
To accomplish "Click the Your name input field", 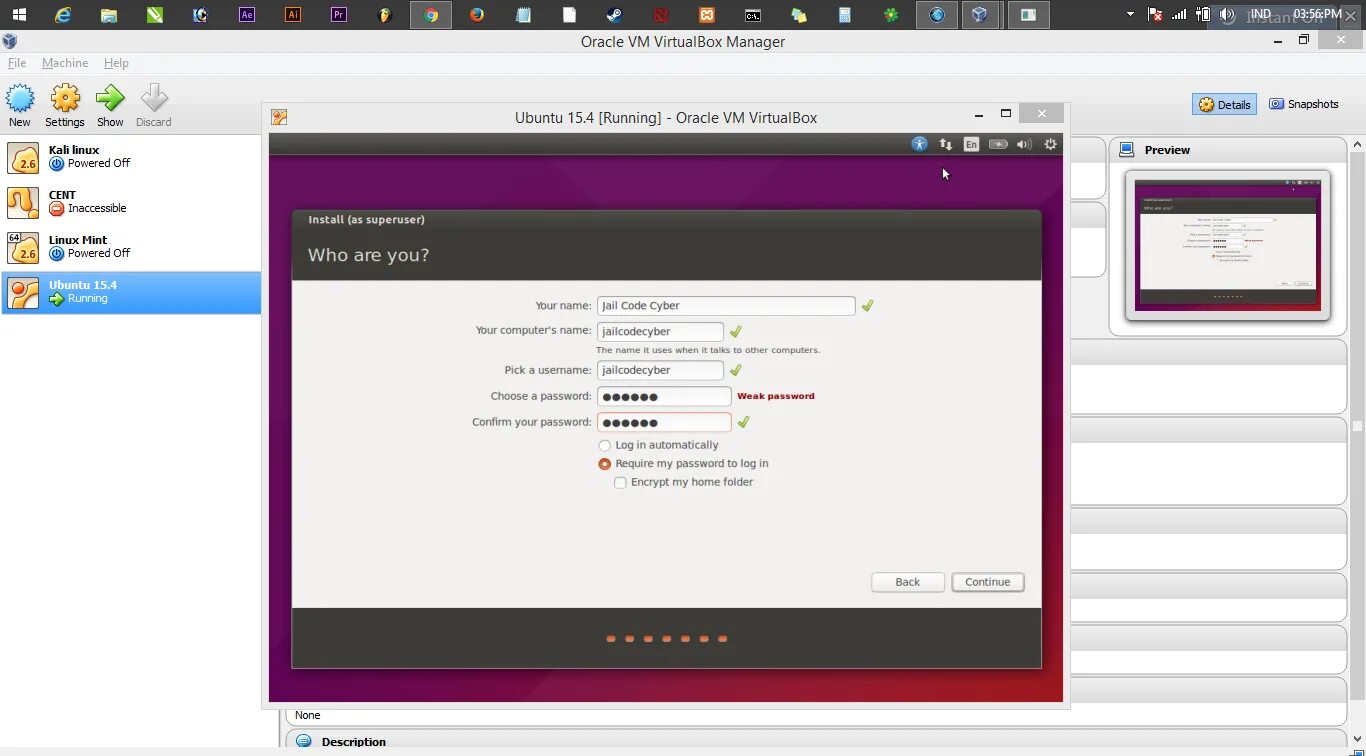I will 726,306.
